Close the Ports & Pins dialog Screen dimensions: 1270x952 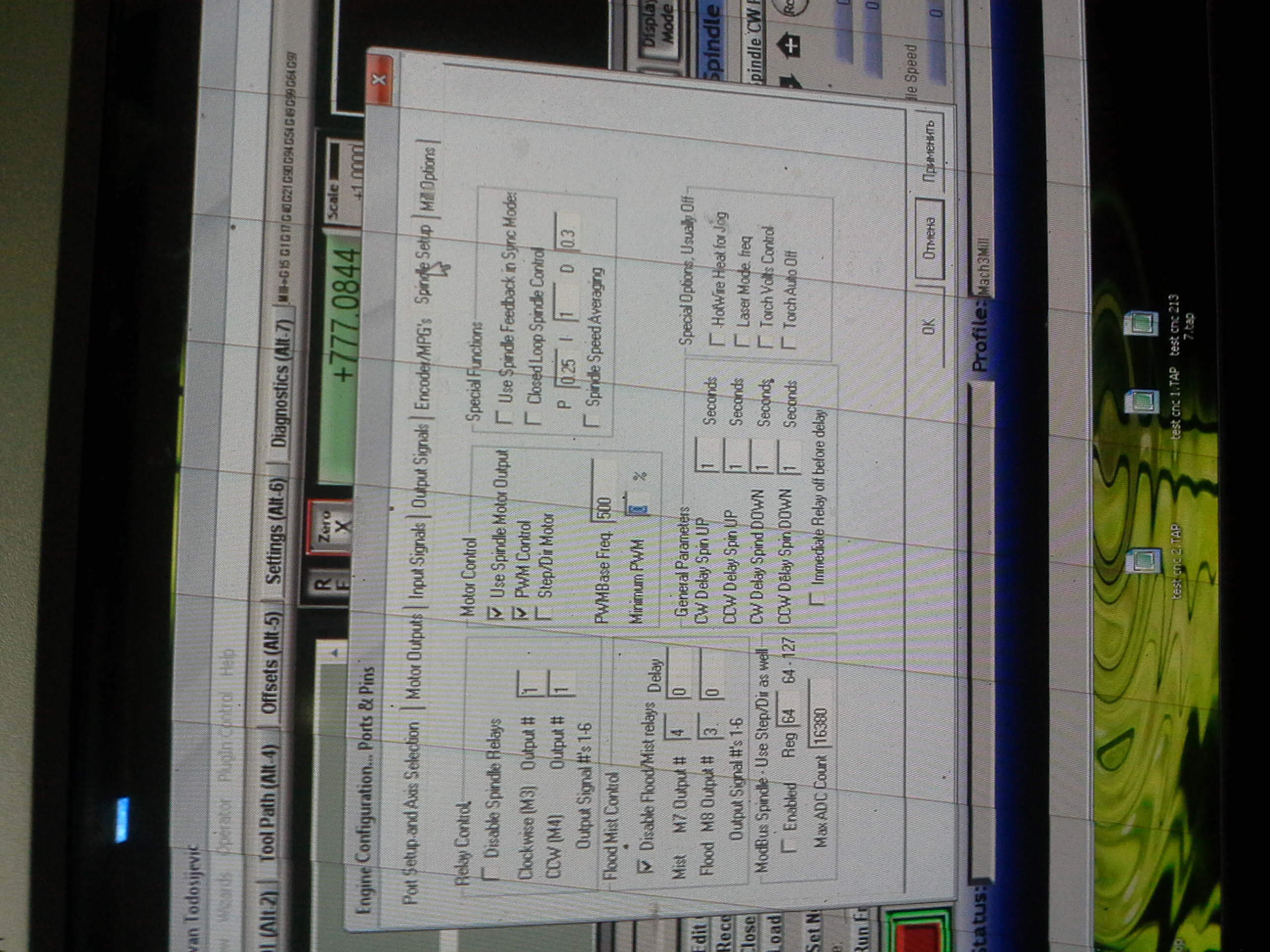(x=379, y=79)
